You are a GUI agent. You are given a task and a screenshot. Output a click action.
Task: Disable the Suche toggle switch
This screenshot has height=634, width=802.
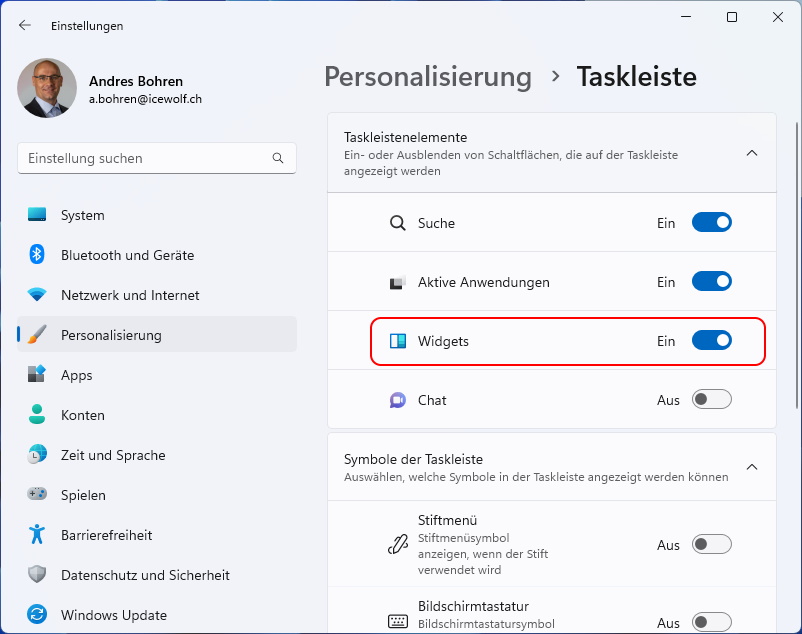point(711,222)
